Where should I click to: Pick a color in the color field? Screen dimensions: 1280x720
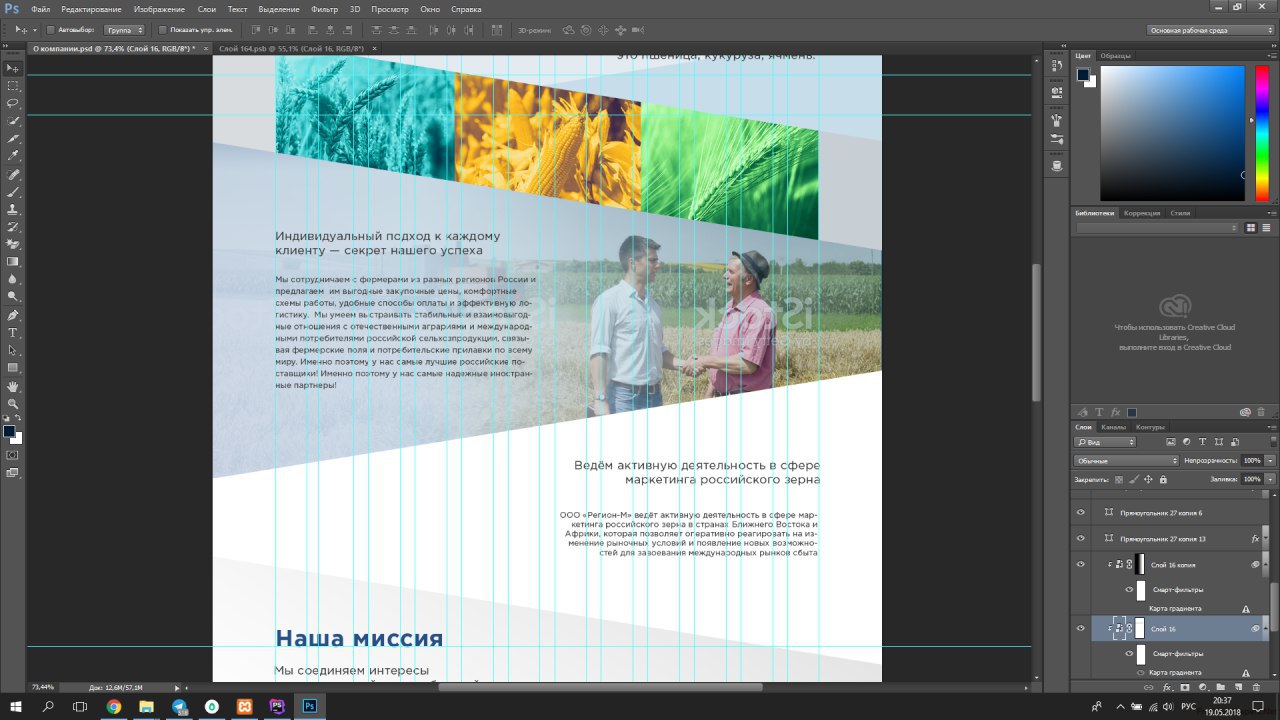pos(1172,133)
